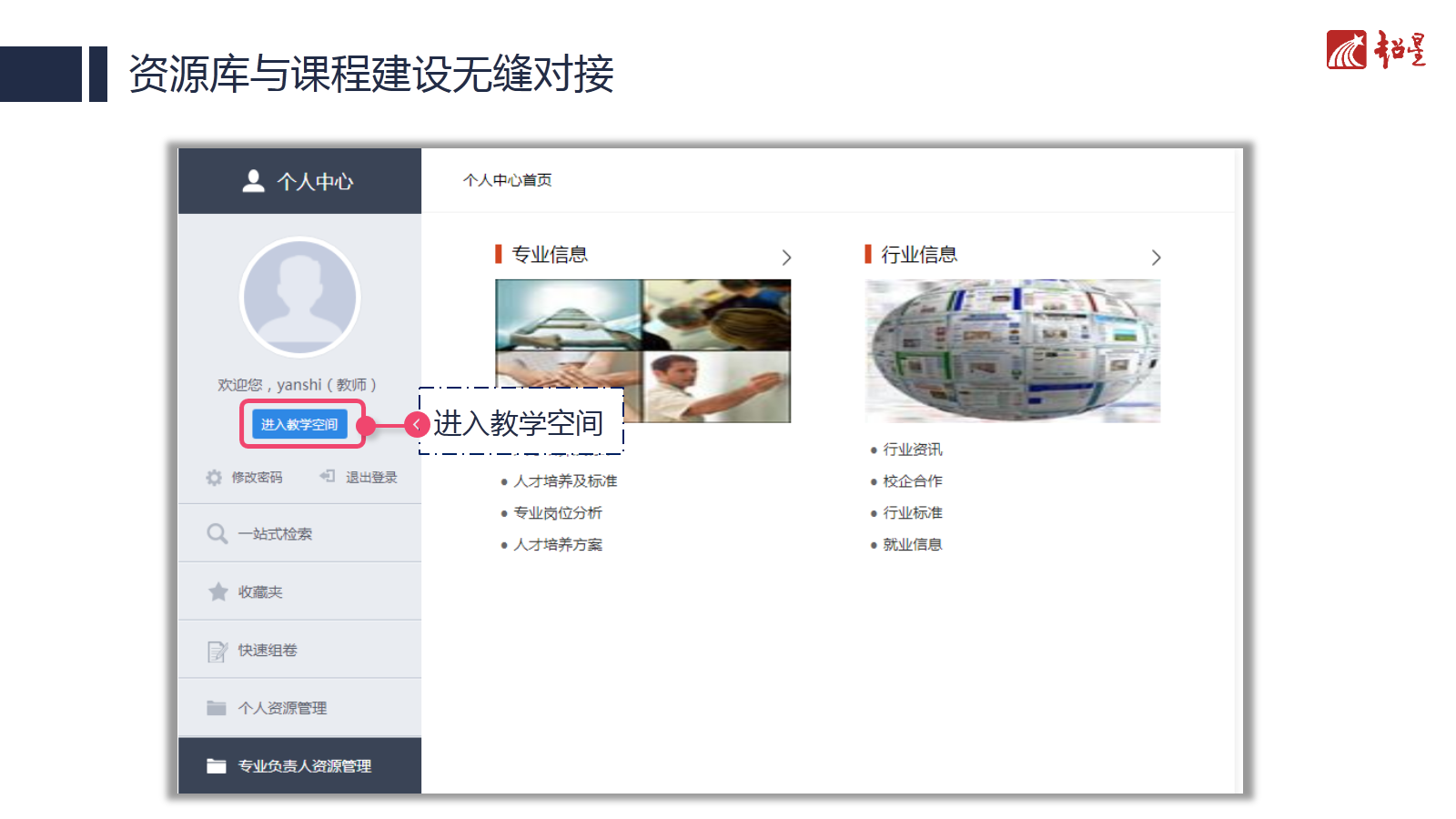Click the logout icon beside 退出登录
This screenshot has width=1456, height=819.
pos(328,476)
